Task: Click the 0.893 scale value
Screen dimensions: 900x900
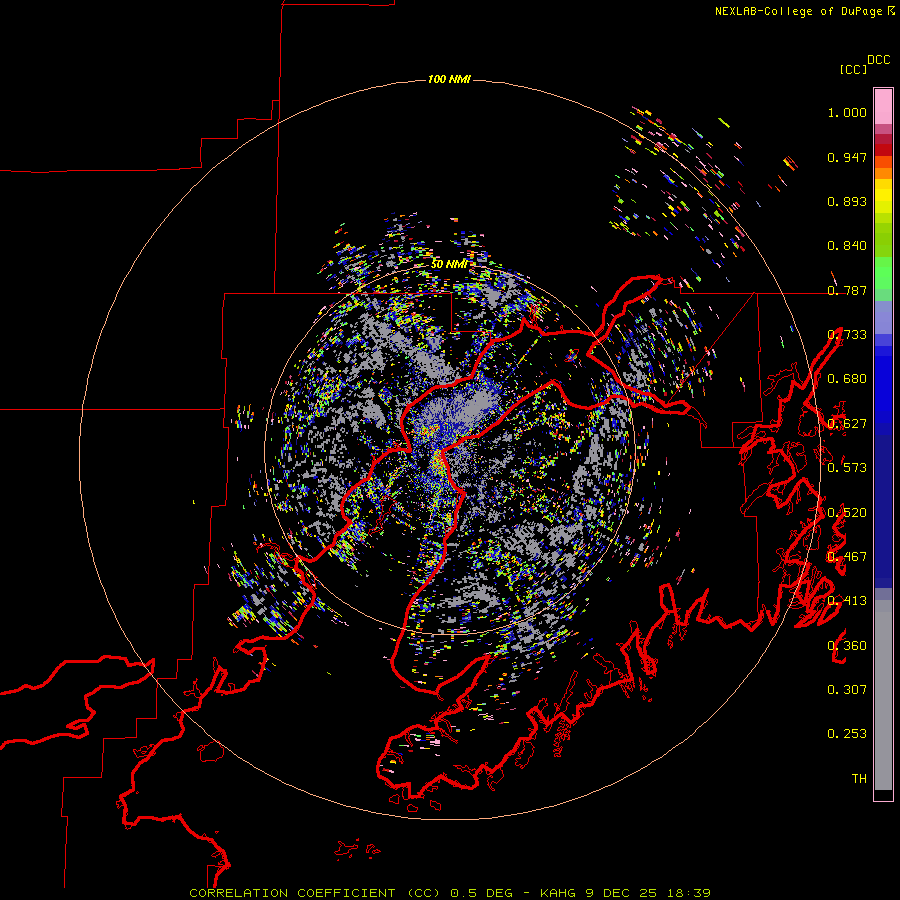Action: (x=847, y=201)
